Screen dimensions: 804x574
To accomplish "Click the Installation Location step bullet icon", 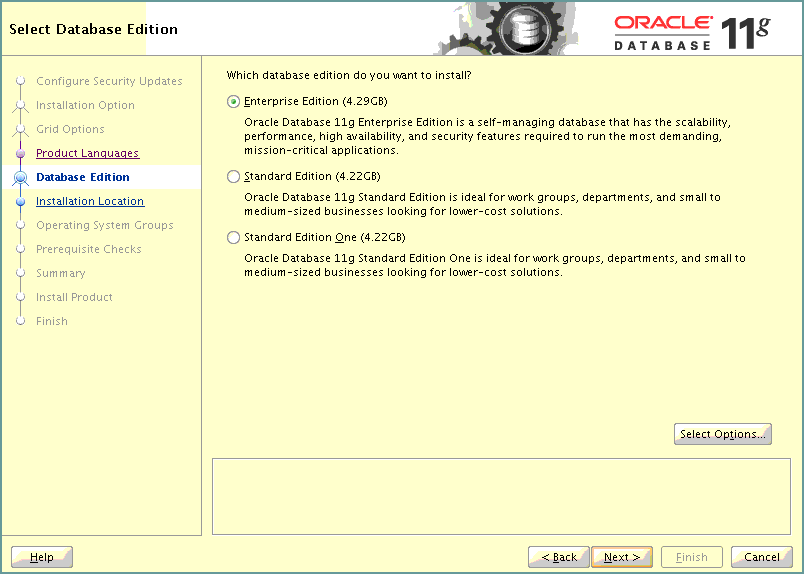I will pyautogui.click(x=21, y=202).
